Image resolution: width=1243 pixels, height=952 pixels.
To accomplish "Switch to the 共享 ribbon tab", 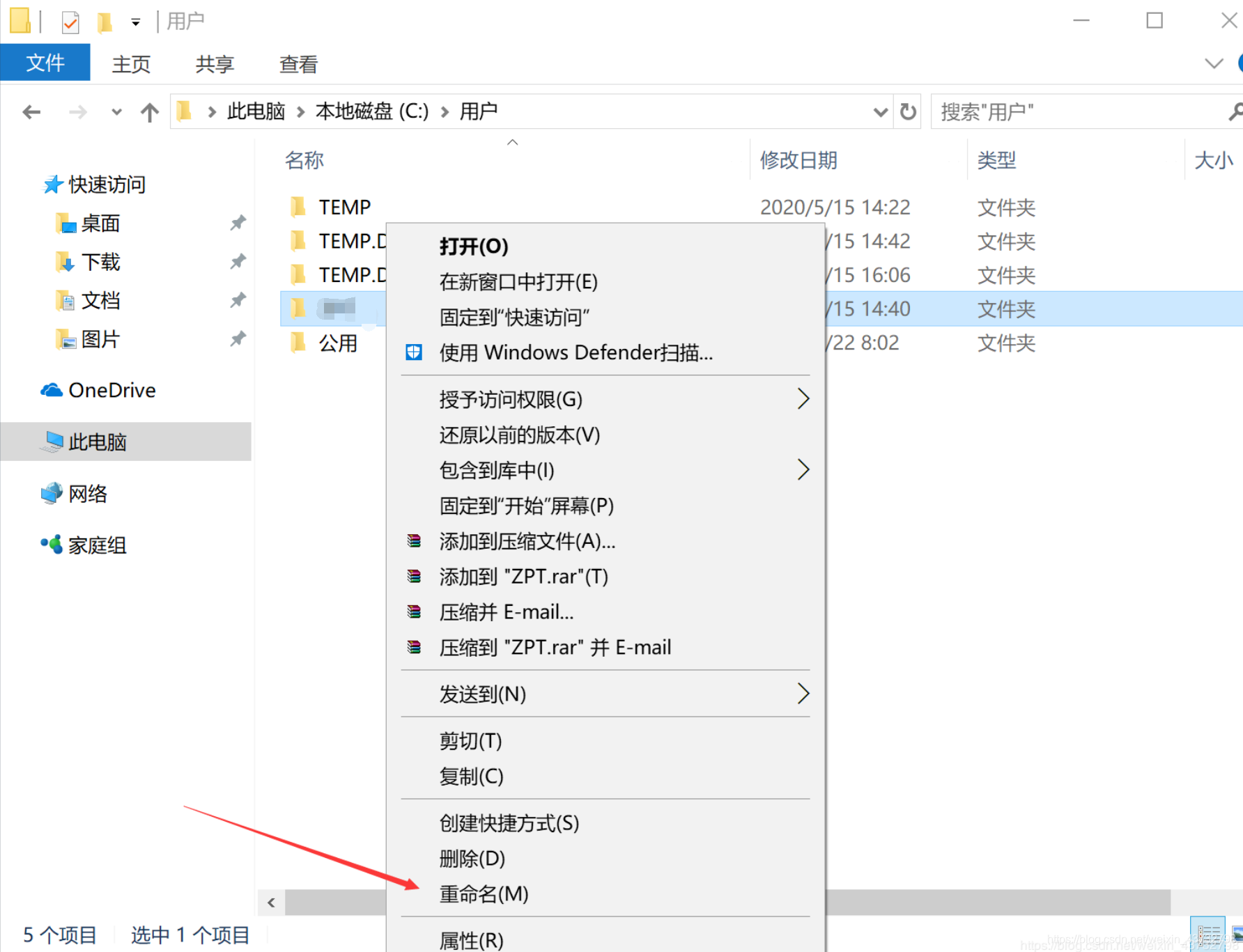I will pos(215,64).
